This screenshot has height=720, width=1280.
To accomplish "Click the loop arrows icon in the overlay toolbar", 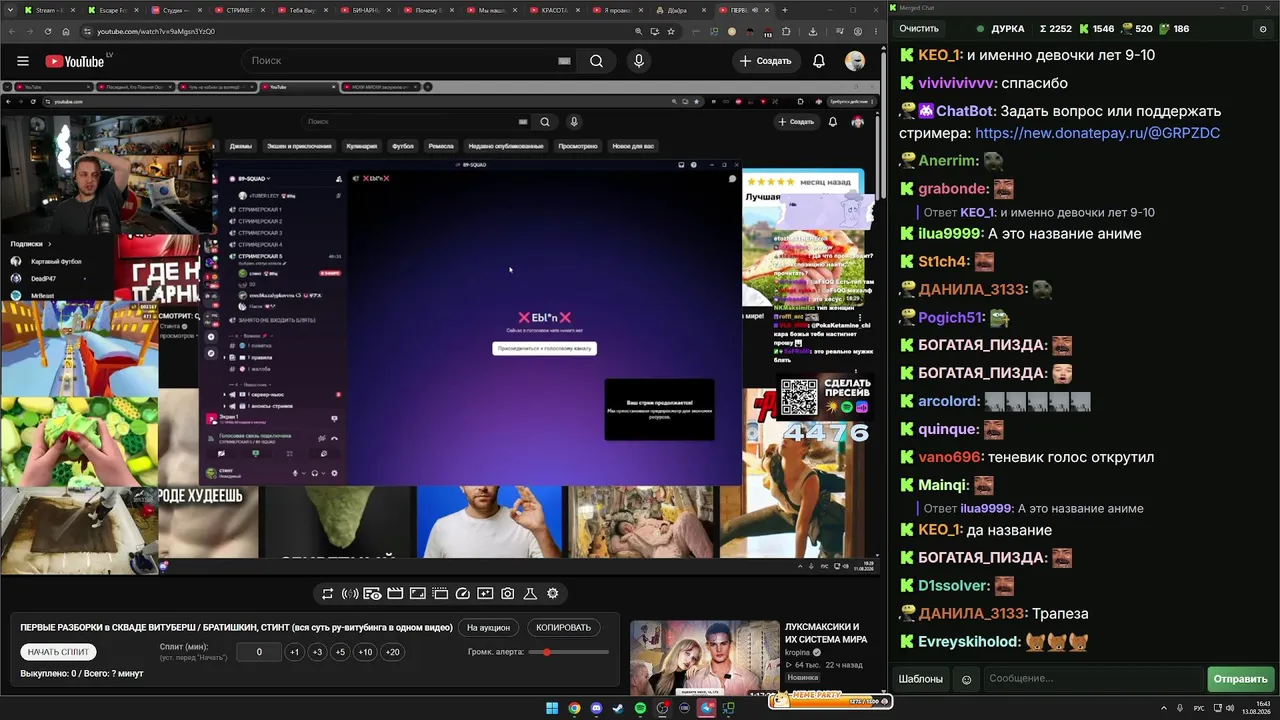I will pyautogui.click(x=327, y=594).
